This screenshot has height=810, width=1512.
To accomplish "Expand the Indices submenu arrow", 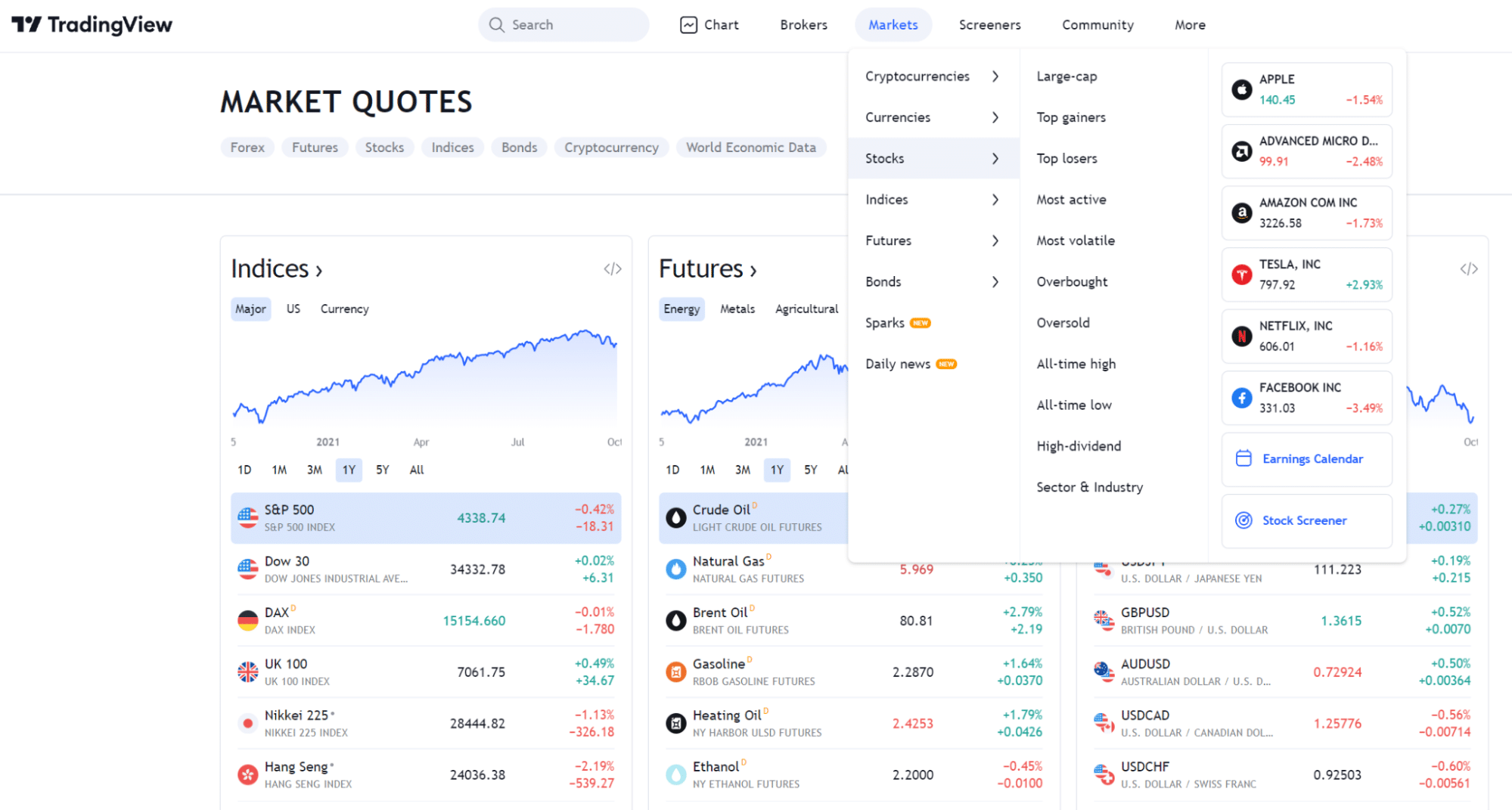I will pyautogui.click(x=995, y=200).
